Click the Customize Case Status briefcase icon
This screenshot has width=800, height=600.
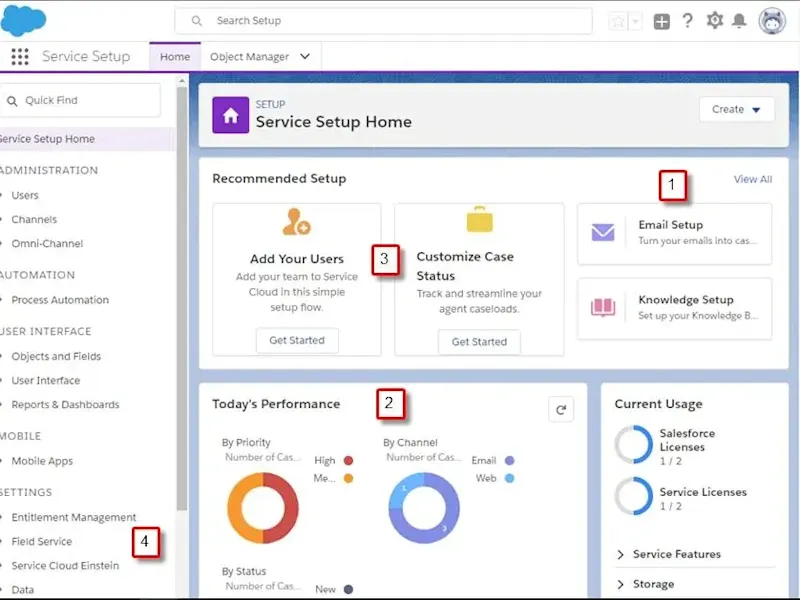[480, 219]
